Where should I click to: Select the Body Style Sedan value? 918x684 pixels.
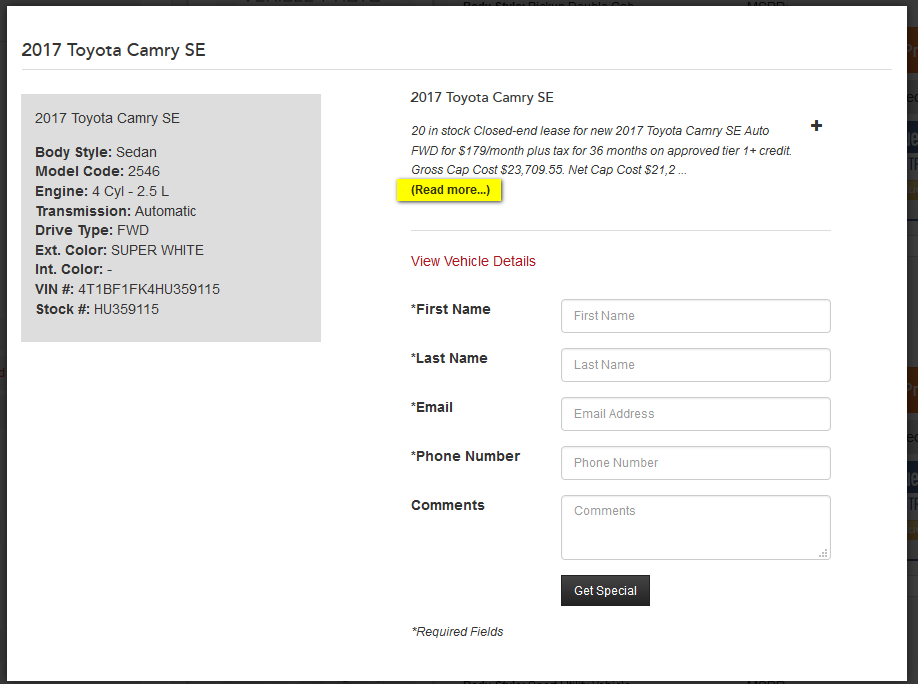pos(136,152)
